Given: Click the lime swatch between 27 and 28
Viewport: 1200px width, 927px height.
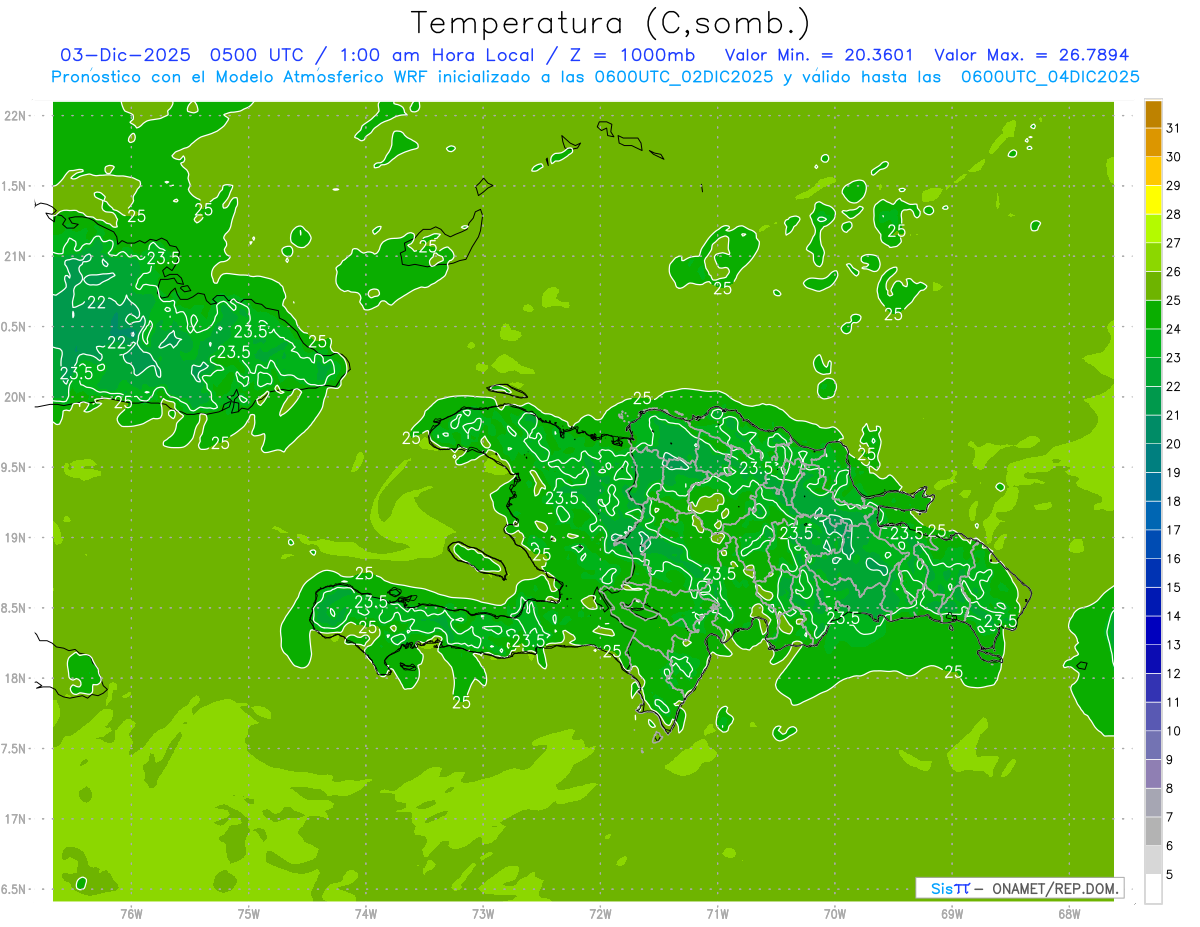Looking at the screenshot, I should coord(1153,229).
